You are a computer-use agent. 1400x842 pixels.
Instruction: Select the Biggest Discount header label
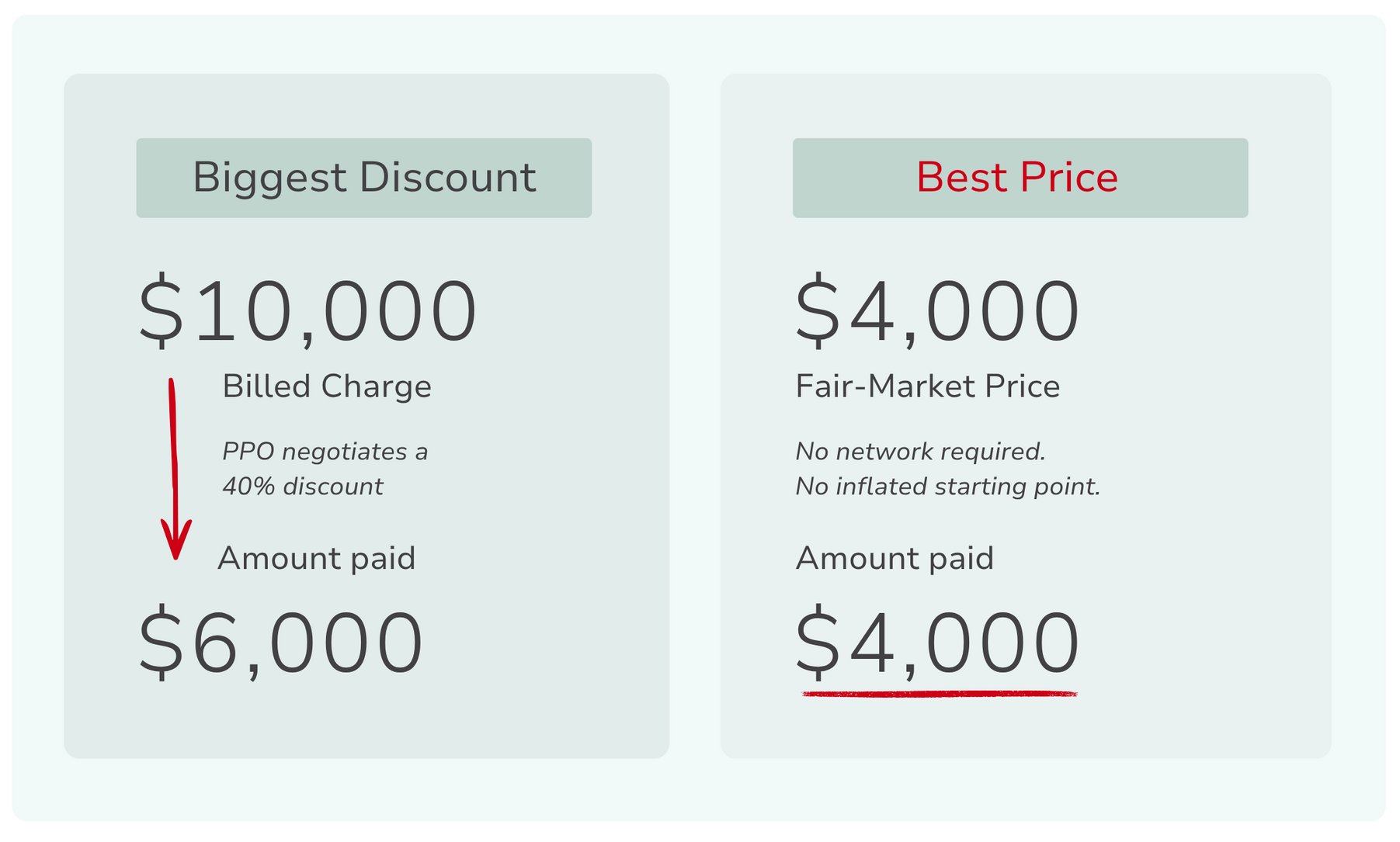(364, 178)
